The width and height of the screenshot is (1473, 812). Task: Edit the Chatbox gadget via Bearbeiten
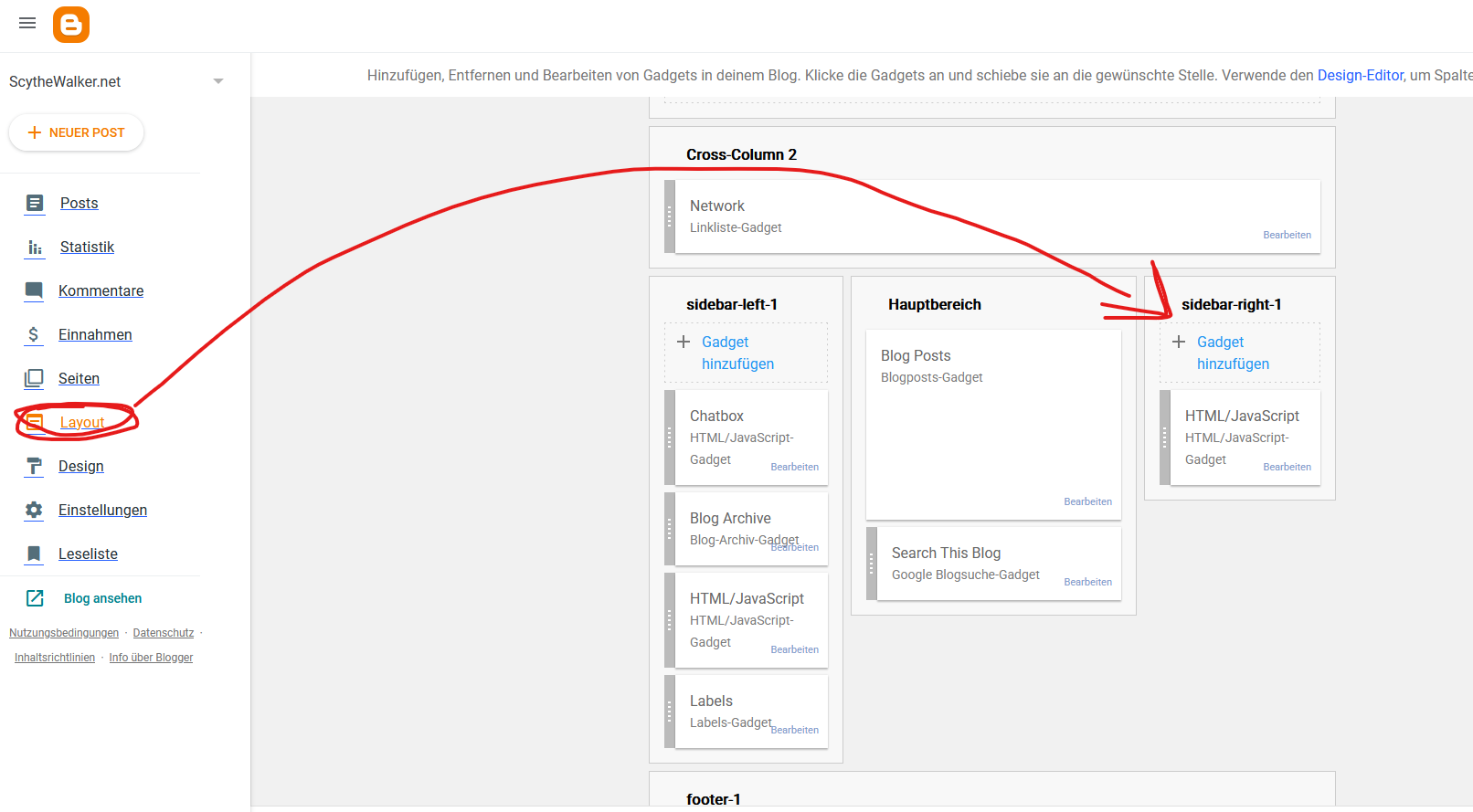point(794,467)
